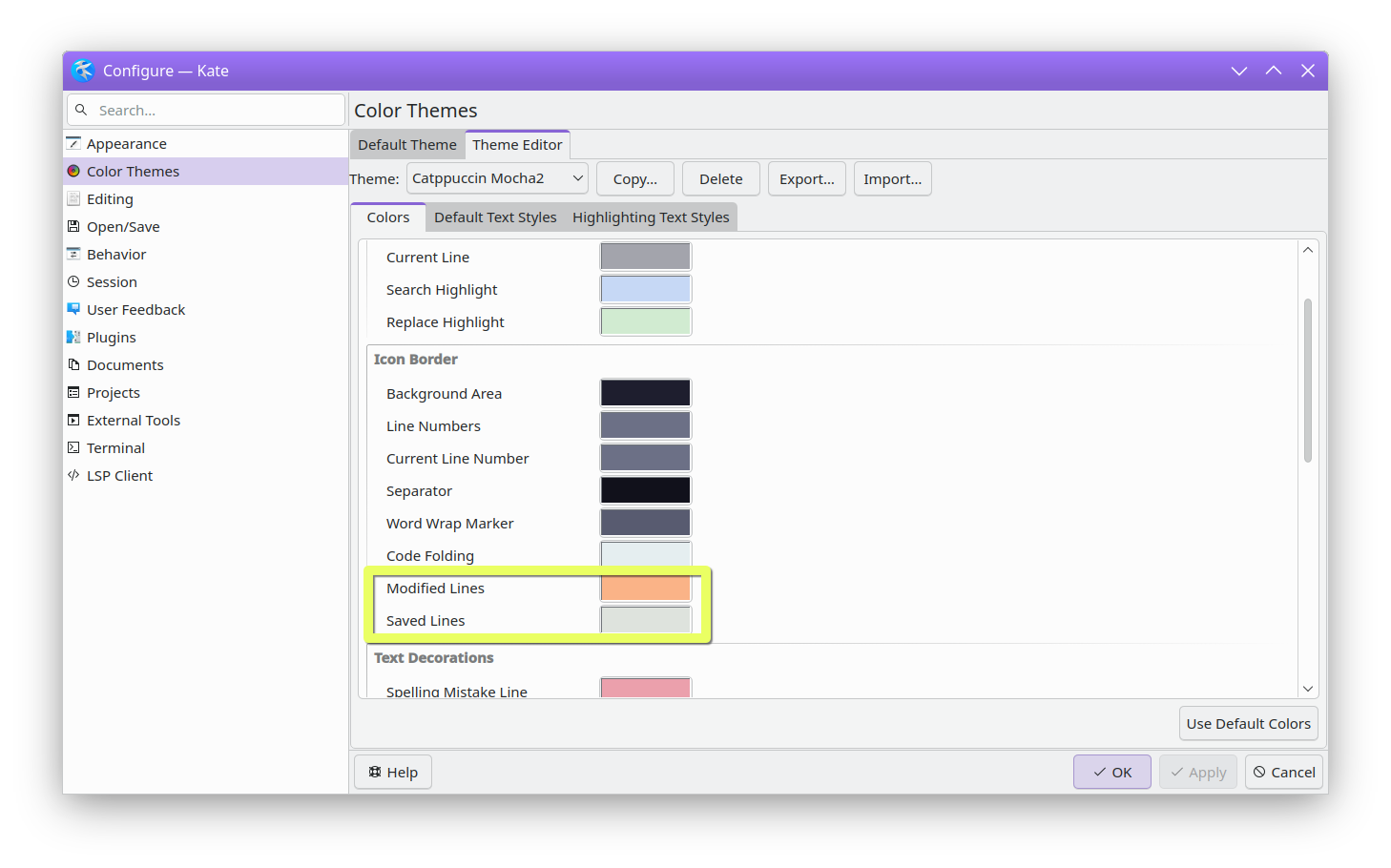The height and width of the screenshot is (868, 1391).
Task: Select Session in the sidebar
Action: pos(205,281)
